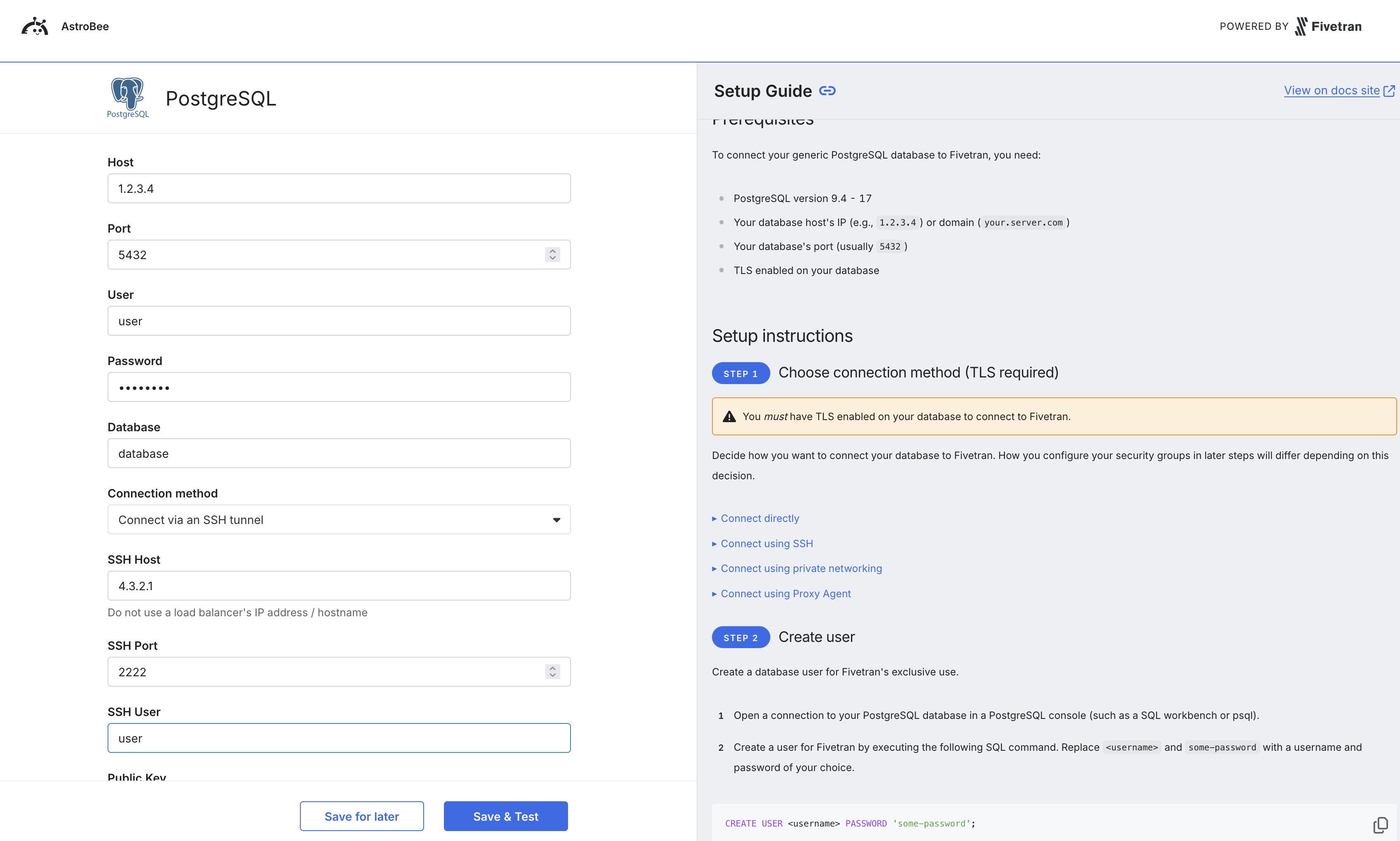1400x841 pixels.
Task: Expand the Connect using SSH section
Action: pos(766,543)
